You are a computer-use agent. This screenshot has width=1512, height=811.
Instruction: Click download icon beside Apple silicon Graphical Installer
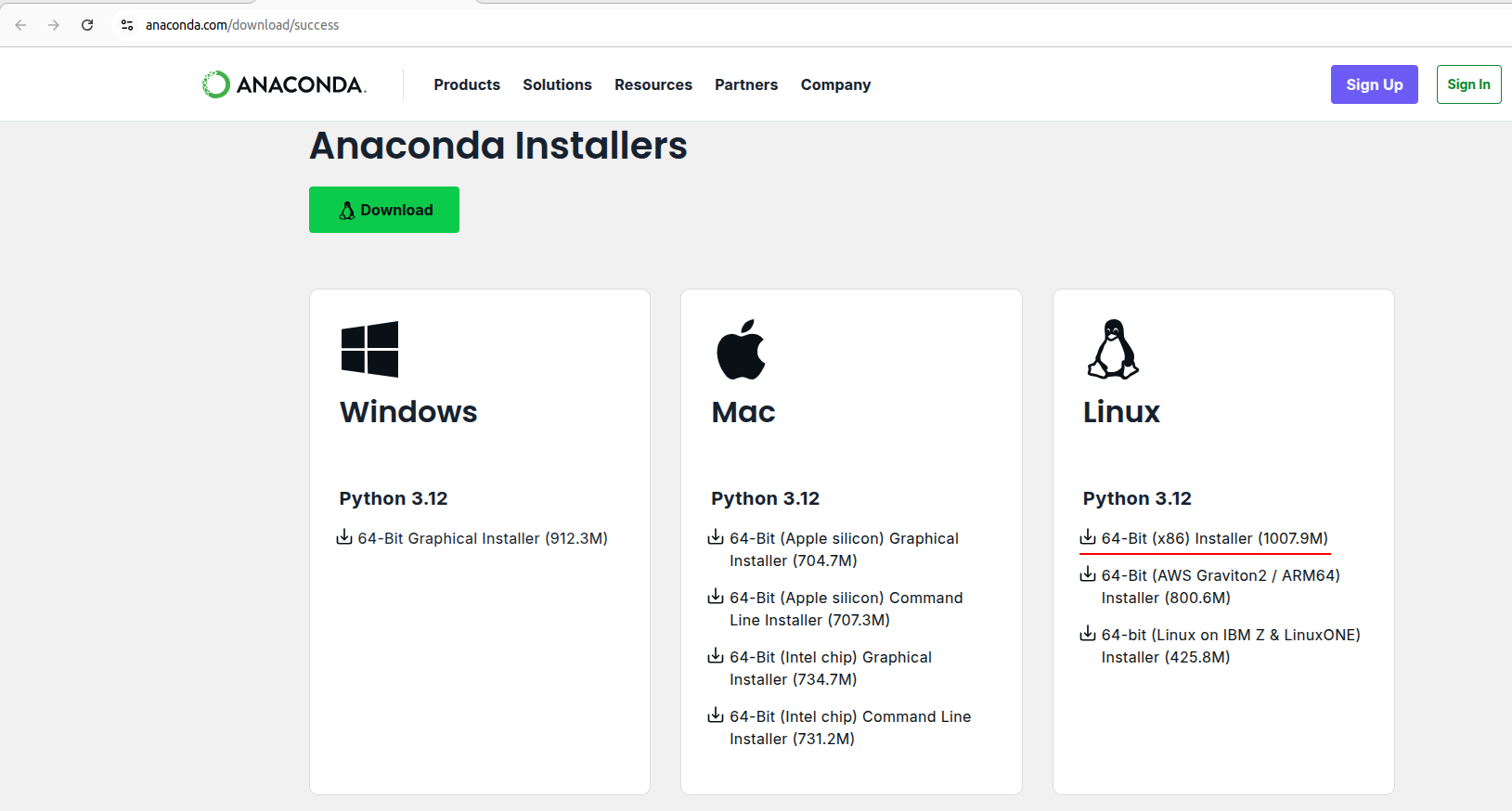[716, 537]
